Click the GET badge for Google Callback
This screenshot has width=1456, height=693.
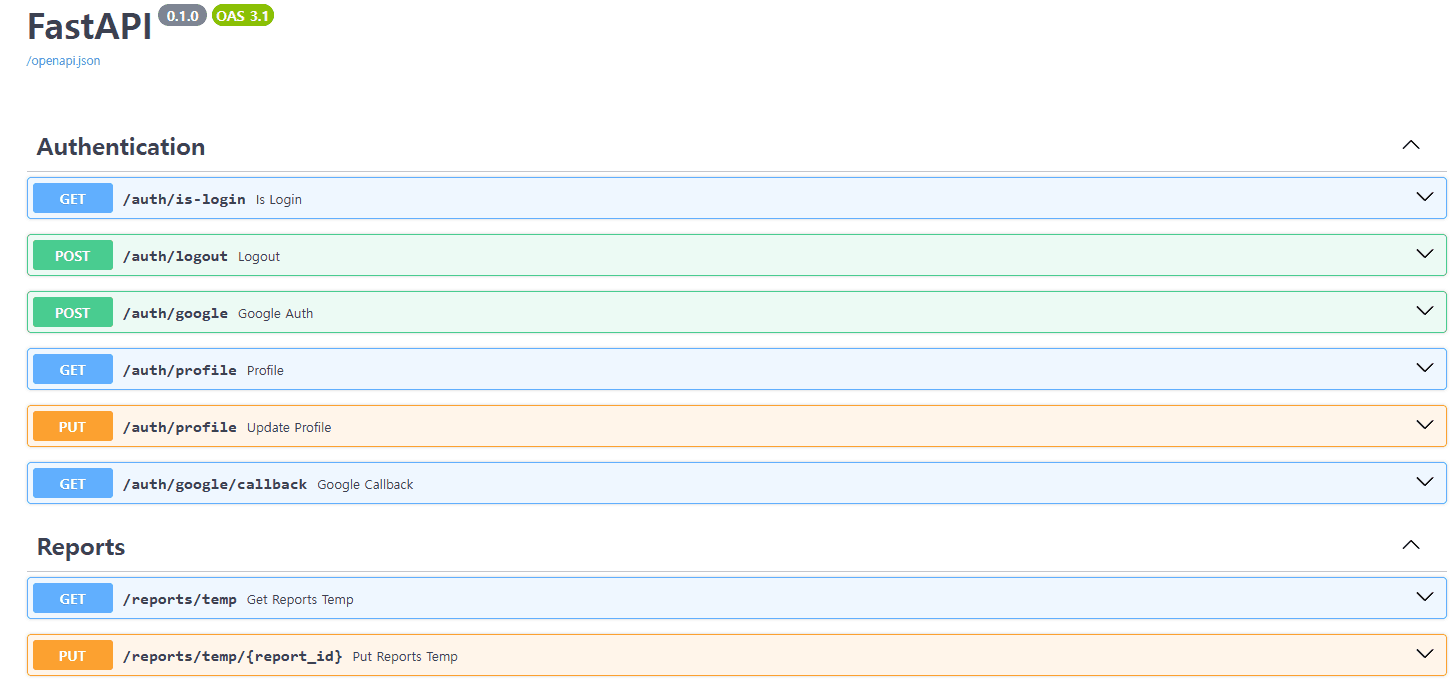73,484
